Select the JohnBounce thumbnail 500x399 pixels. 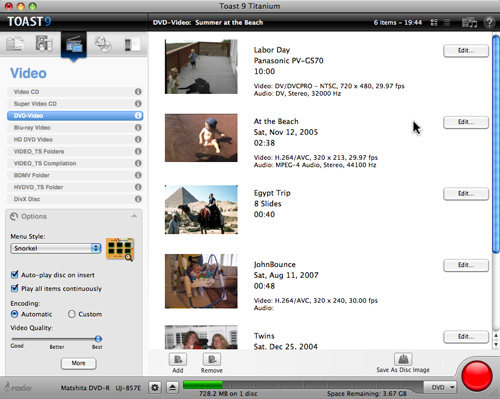[x=201, y=281]
